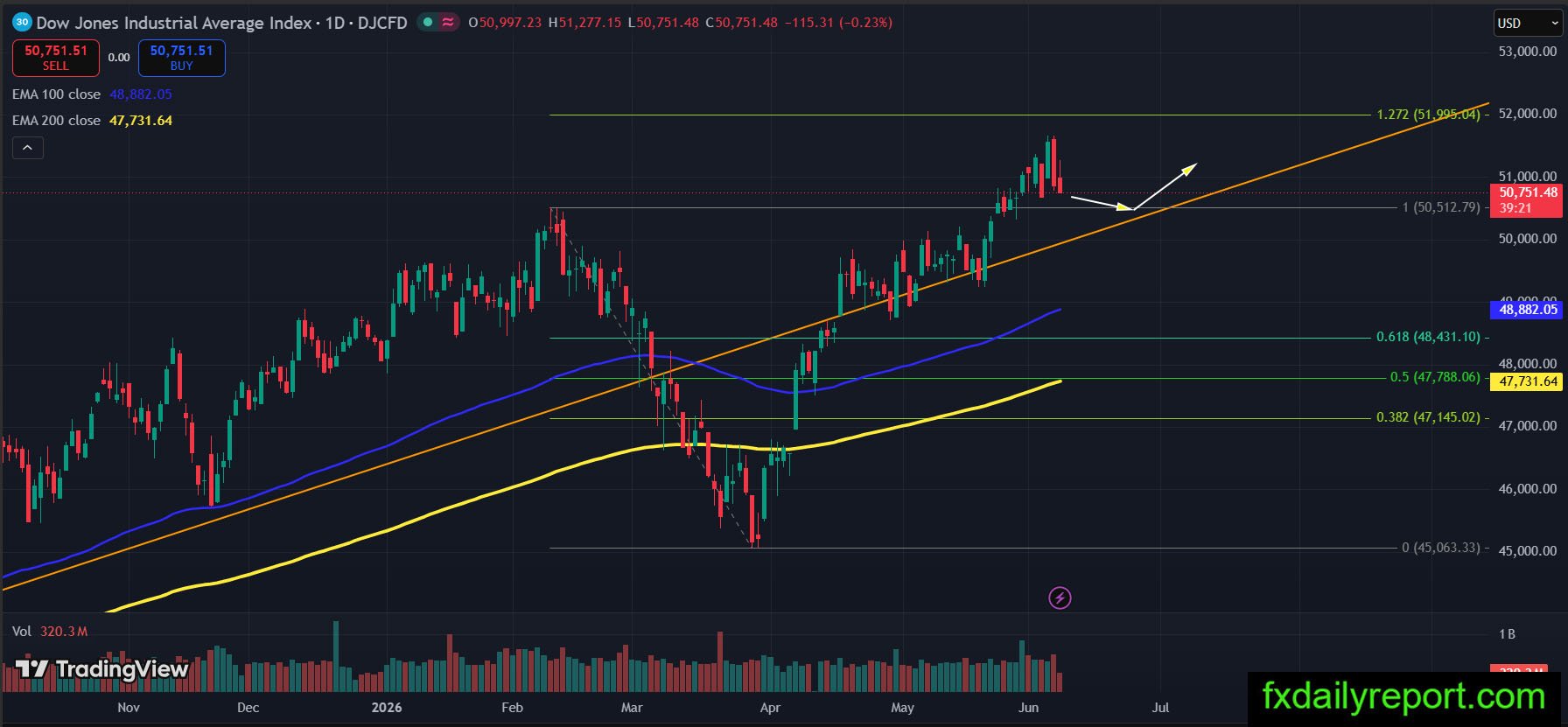Select the EMA 200 close indicator legend
1568x727 pixels.
tap(56, 121)
